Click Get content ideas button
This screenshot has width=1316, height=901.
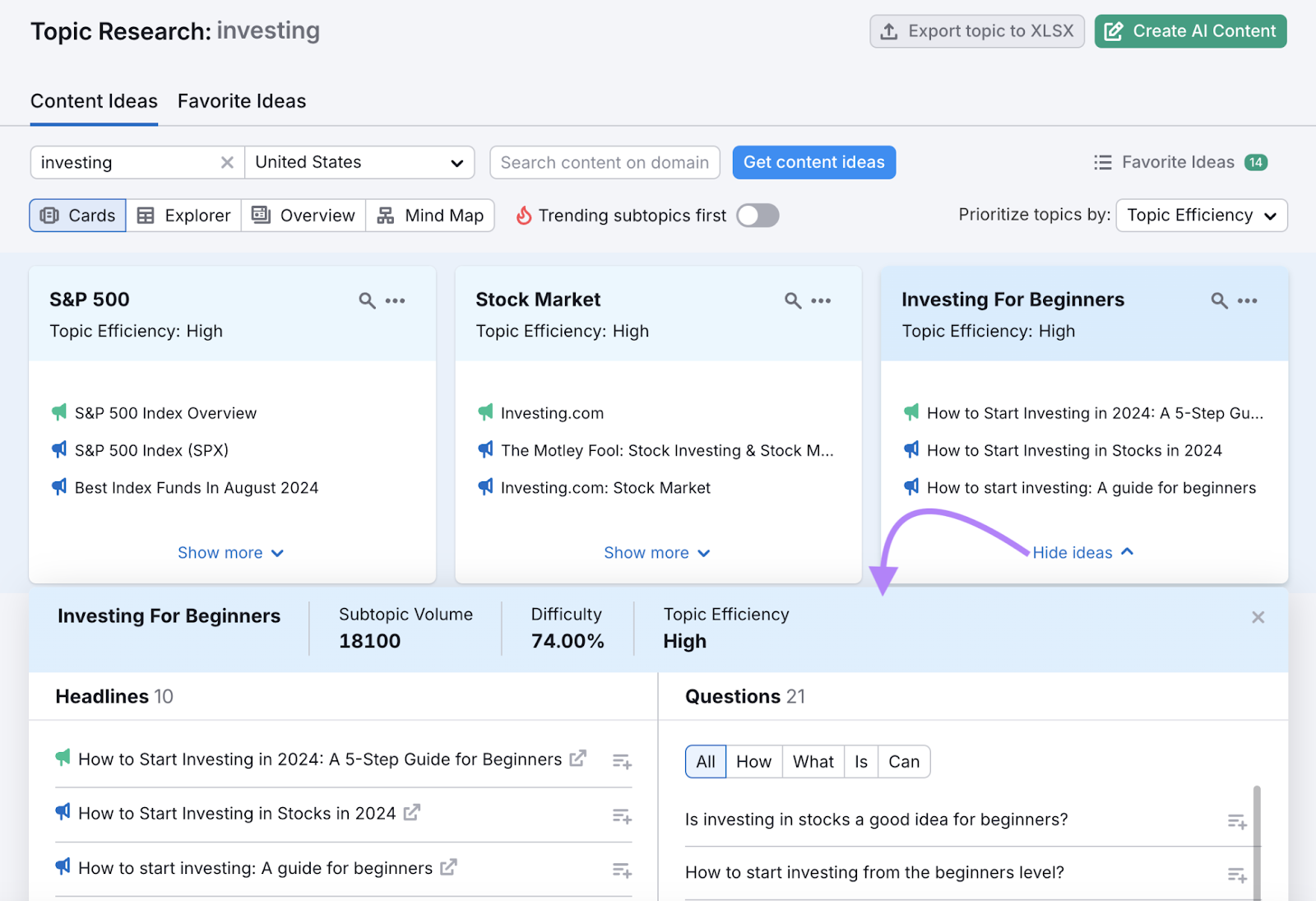[813, 163]
